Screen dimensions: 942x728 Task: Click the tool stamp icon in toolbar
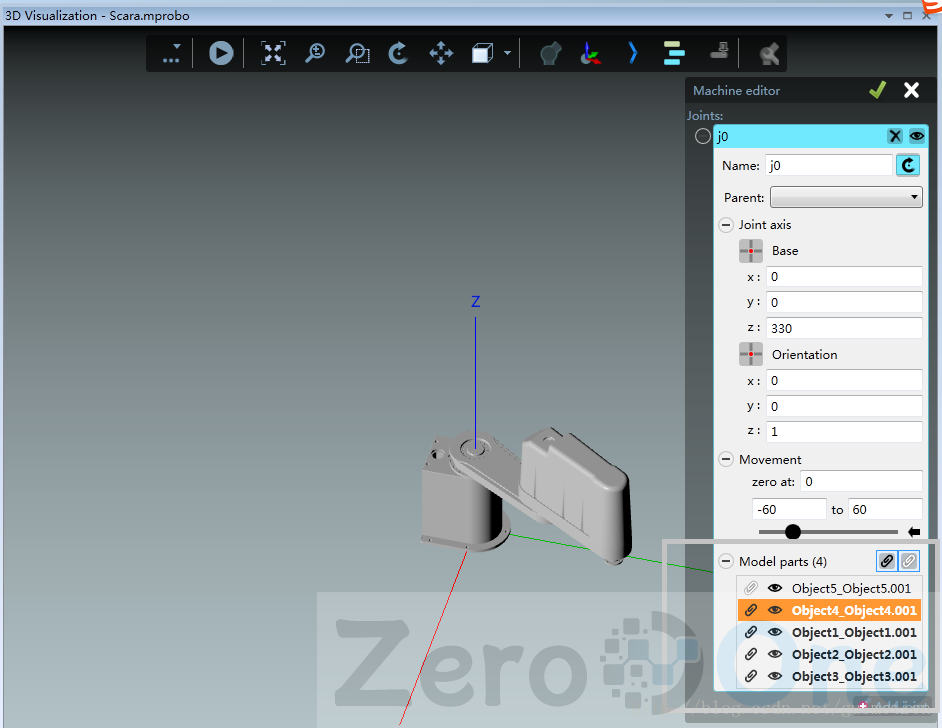click(719, 52)
